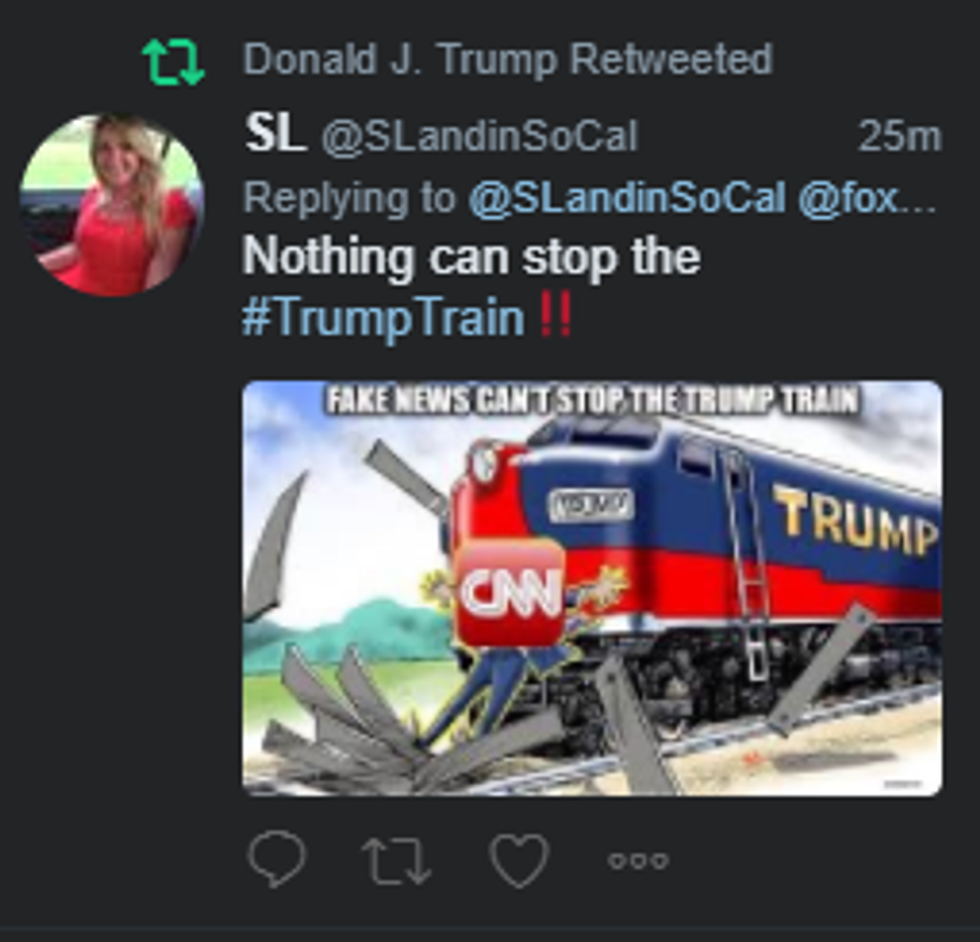The width and height of the screenshot is (980, 942).
Task: Open the tweet via the 25m timestamp
Action: tap(899, 137)
